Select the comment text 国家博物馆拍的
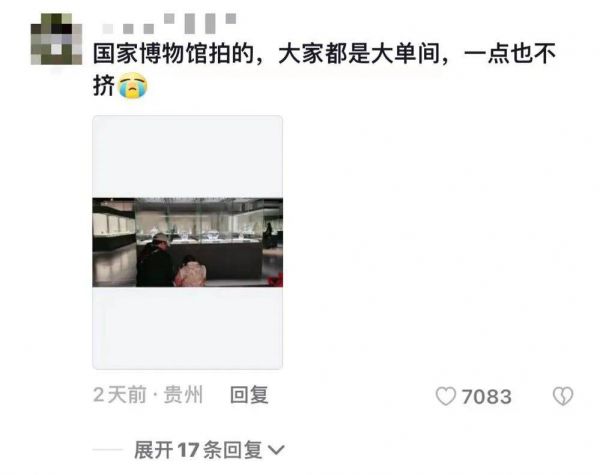Viewport: 600px width, 475px height. tap(174, 54)
